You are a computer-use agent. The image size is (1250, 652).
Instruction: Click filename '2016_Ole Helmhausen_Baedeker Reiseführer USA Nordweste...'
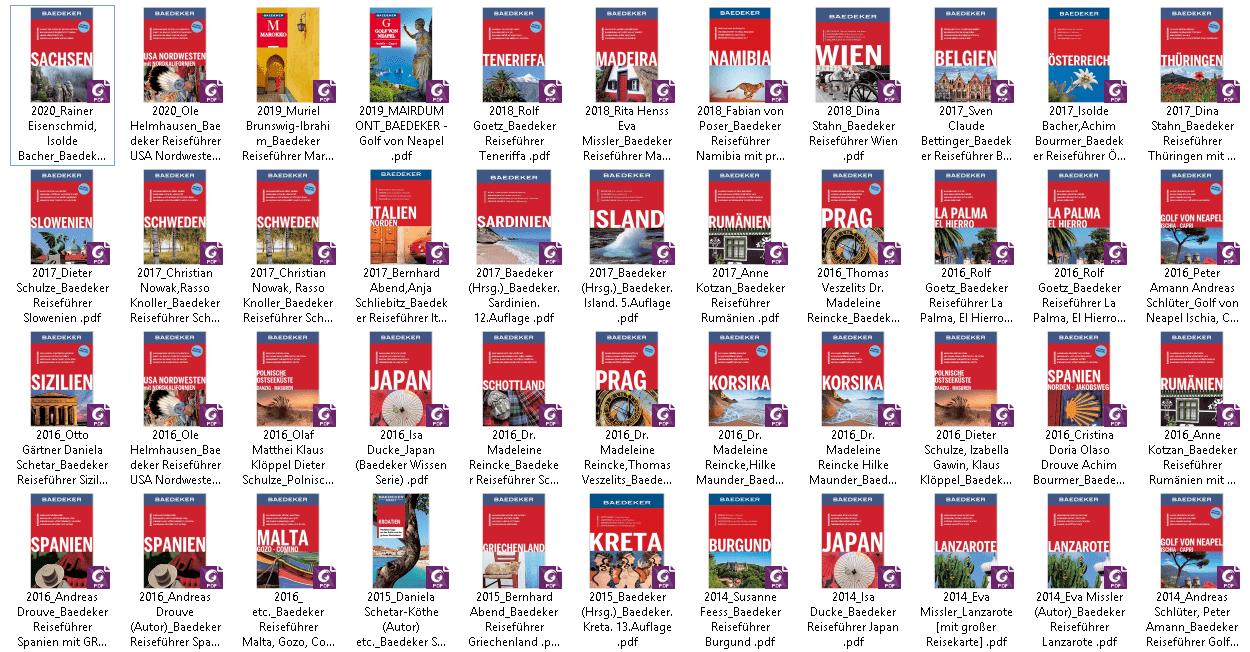(176, 457)
